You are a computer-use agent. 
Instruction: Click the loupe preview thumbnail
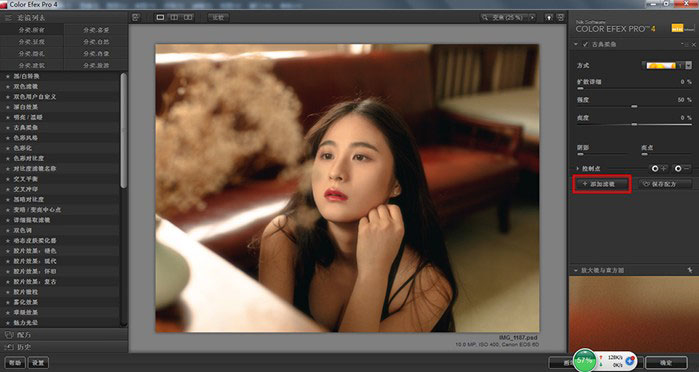(634, 314)
